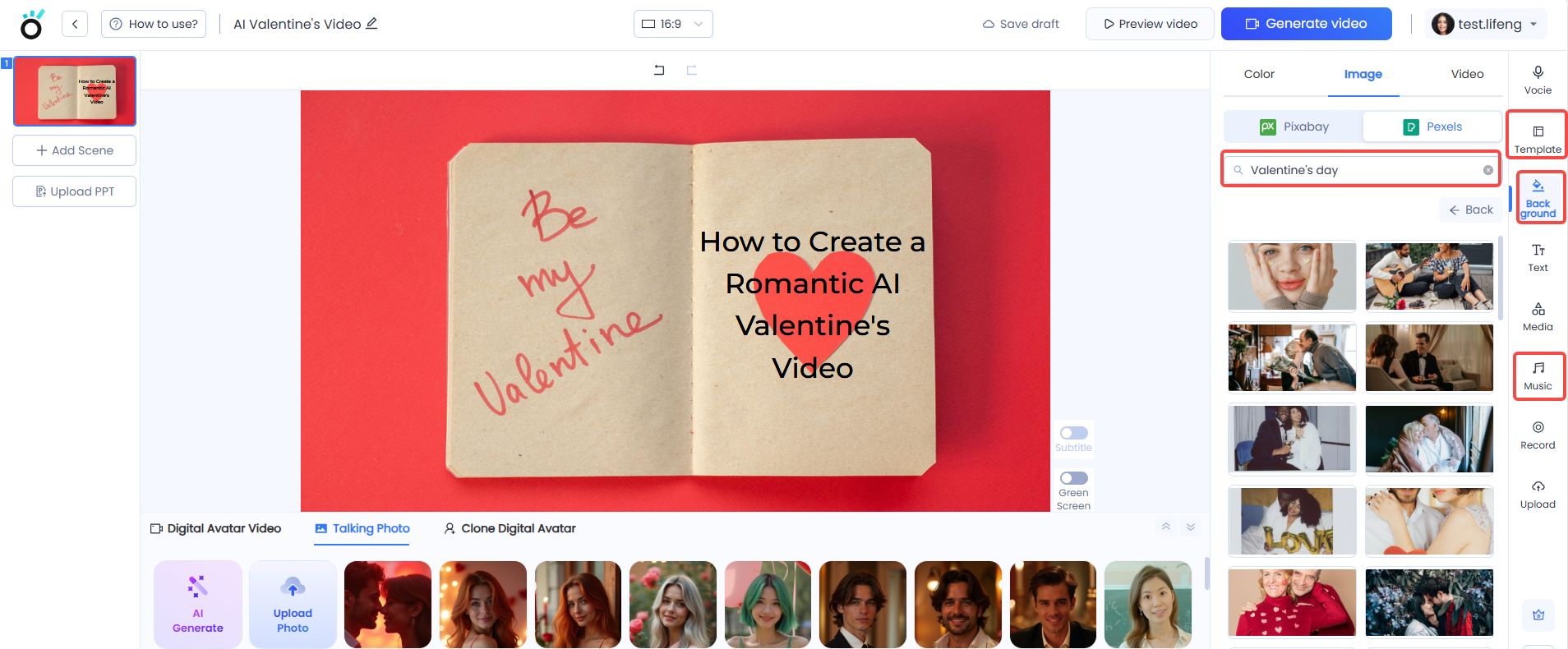Switch to Digital Avatar Video tab
The image size is (1568, 649).
click(x=216, y=528)
